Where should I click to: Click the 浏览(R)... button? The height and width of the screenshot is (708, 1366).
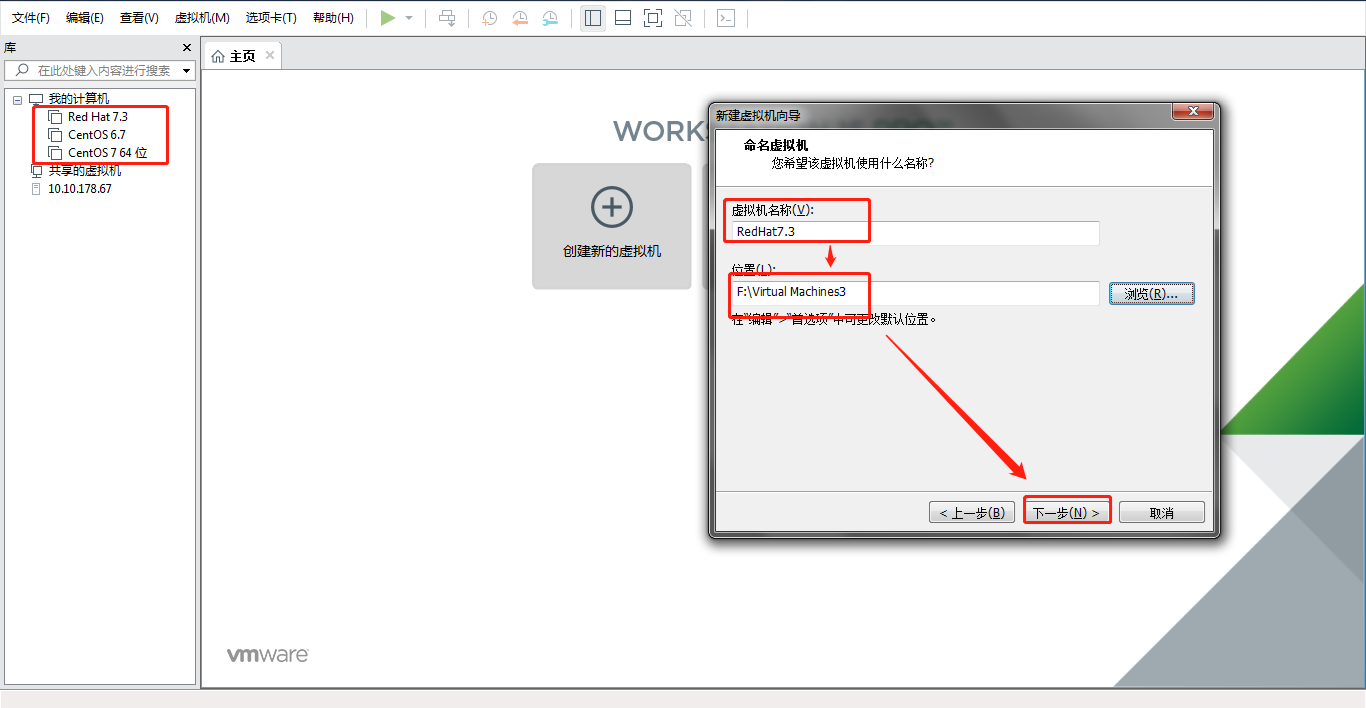click(x=1152, y=294)
